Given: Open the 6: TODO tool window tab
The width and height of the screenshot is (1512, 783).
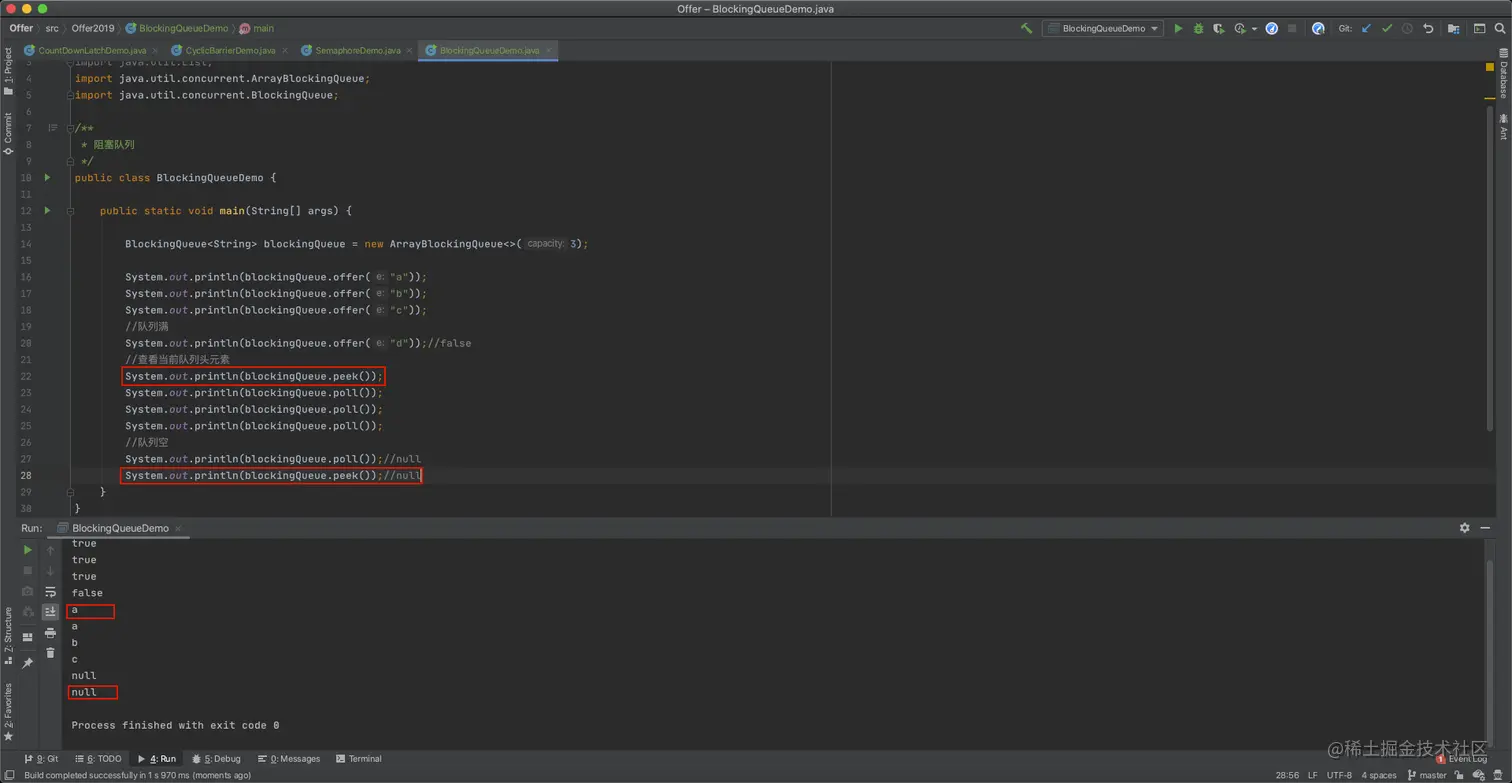Looking at the screenshot, I should pos(97,759).
